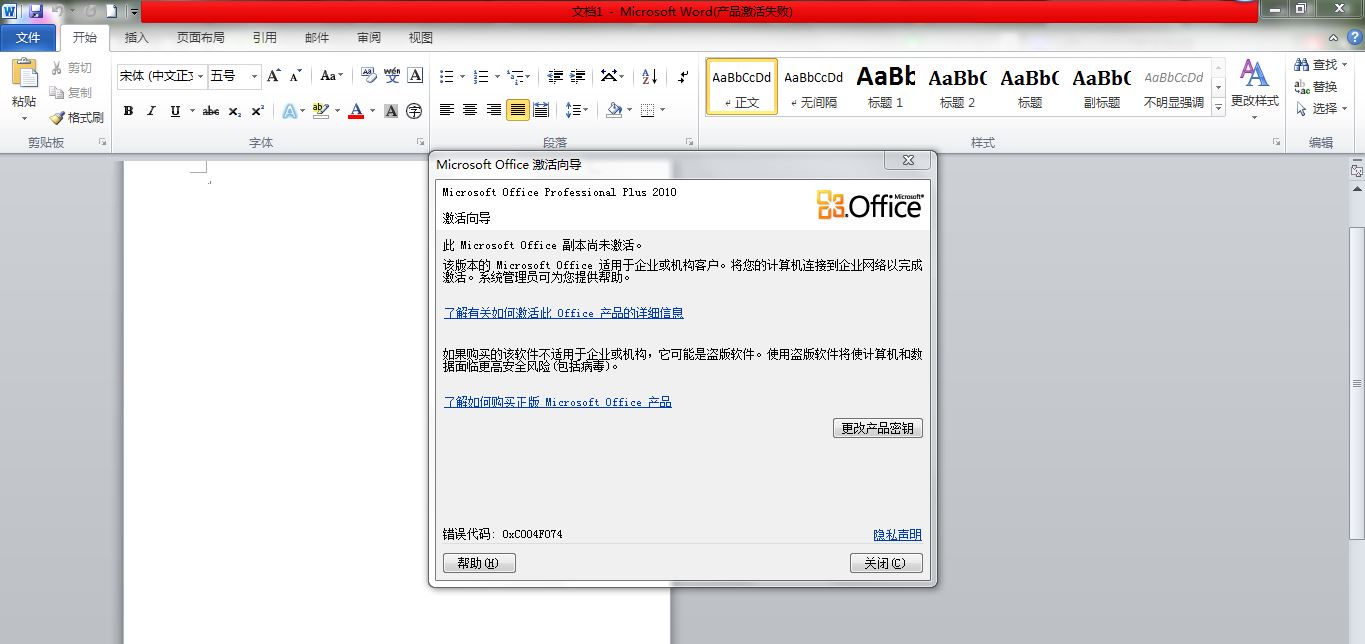1365x644 pixels.
Task: Click the Sort (排序) icon
Action: point(648,75)
